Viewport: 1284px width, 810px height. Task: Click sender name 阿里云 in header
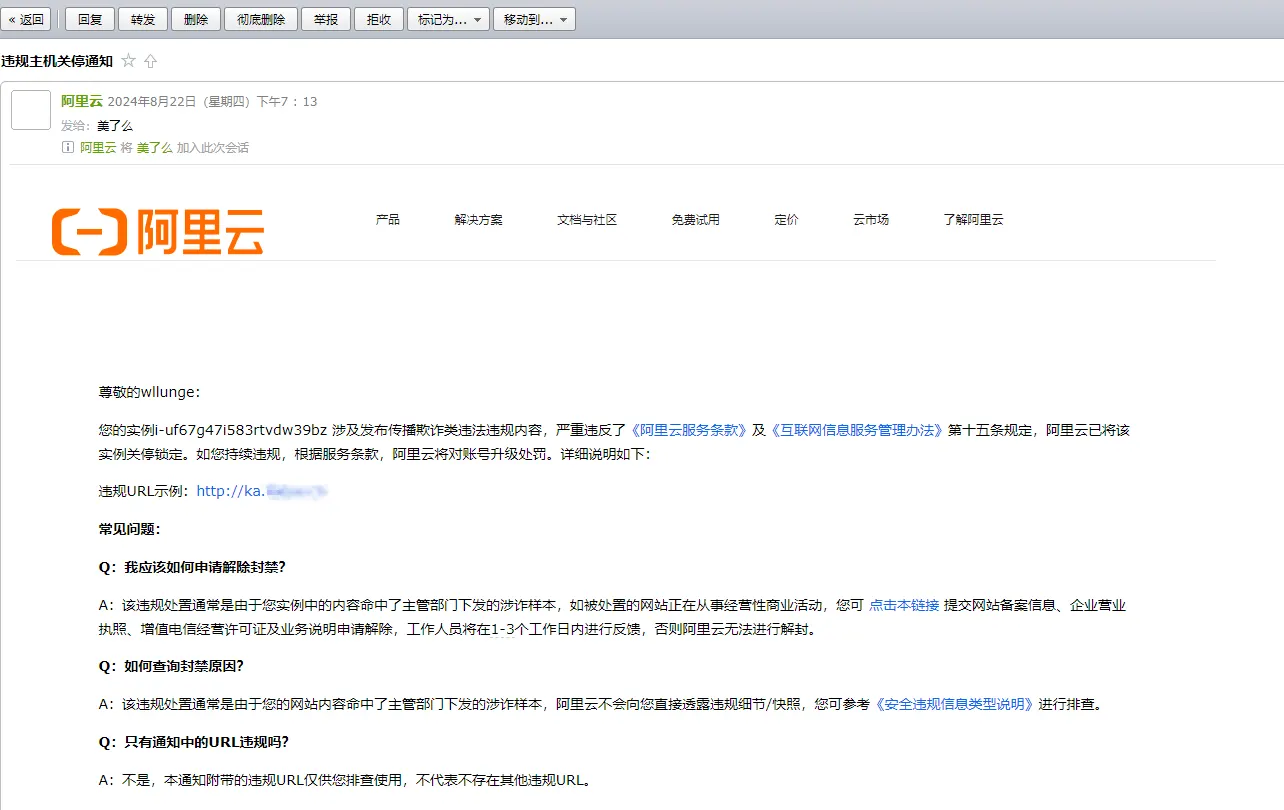[x=82, y=101]
